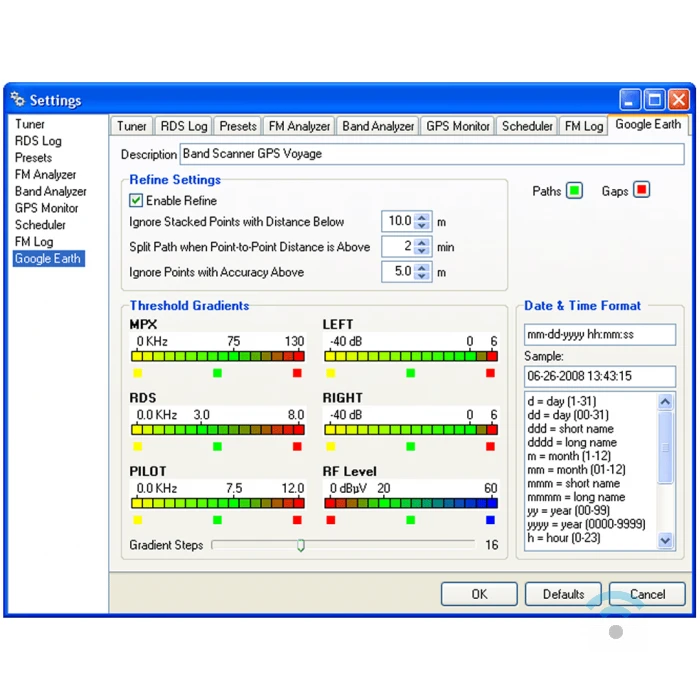Image resolution: width=700 pixels, height=700 pixels.
Task: Click the Gradient Steps slider thumb
Action: [x=301, y=545]
